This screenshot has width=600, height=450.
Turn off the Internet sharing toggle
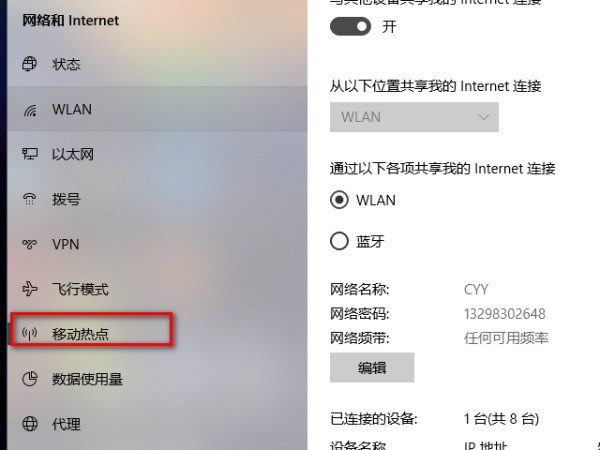351,26
